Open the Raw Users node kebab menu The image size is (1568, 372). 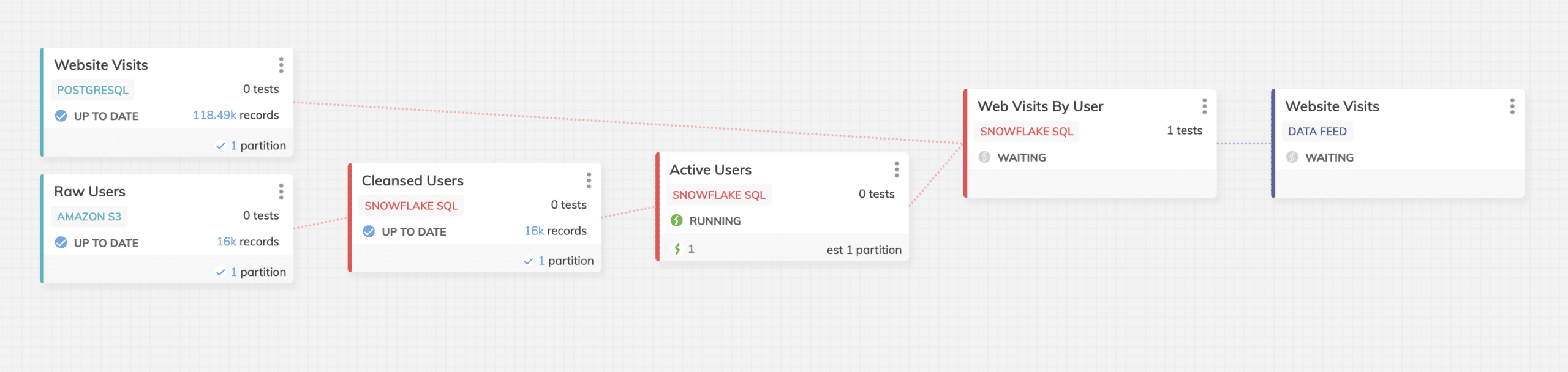(x=281, y=192)
